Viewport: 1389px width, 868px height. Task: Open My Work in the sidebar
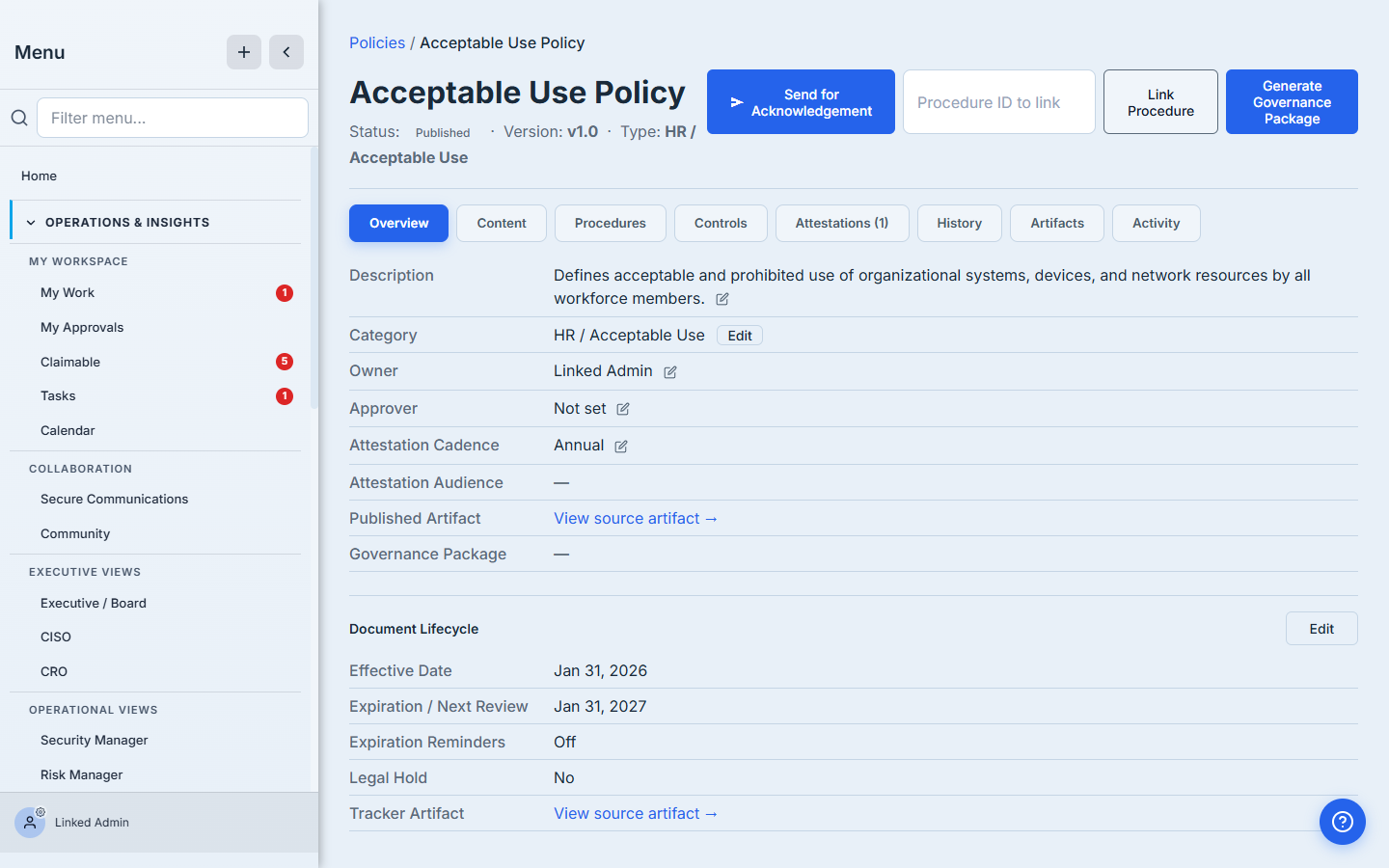click(68, 293)
